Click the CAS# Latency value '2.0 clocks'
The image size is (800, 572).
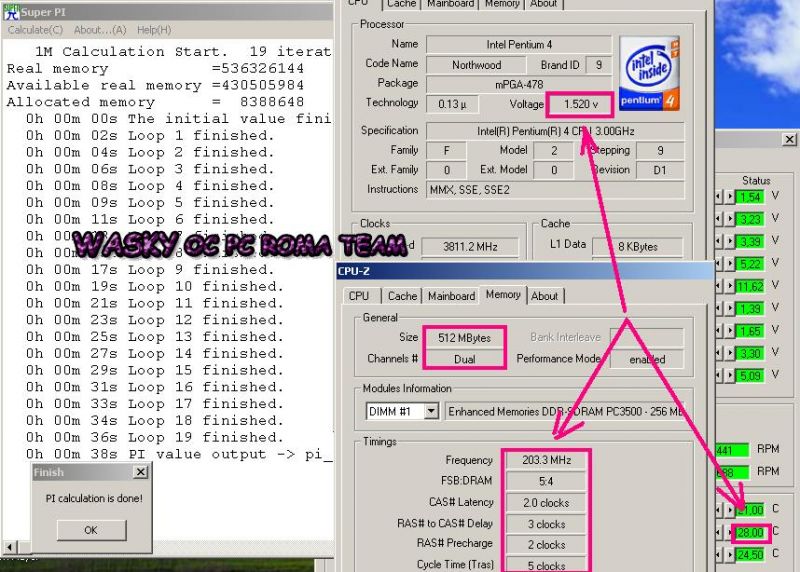(x=546, y=503)
